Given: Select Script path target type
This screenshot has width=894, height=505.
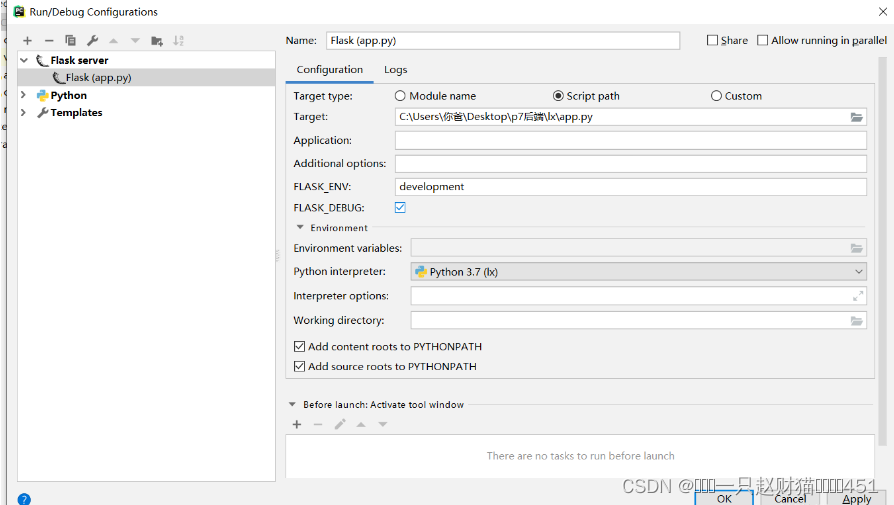Looking at the screenshot, I should [x=558, y=96].
